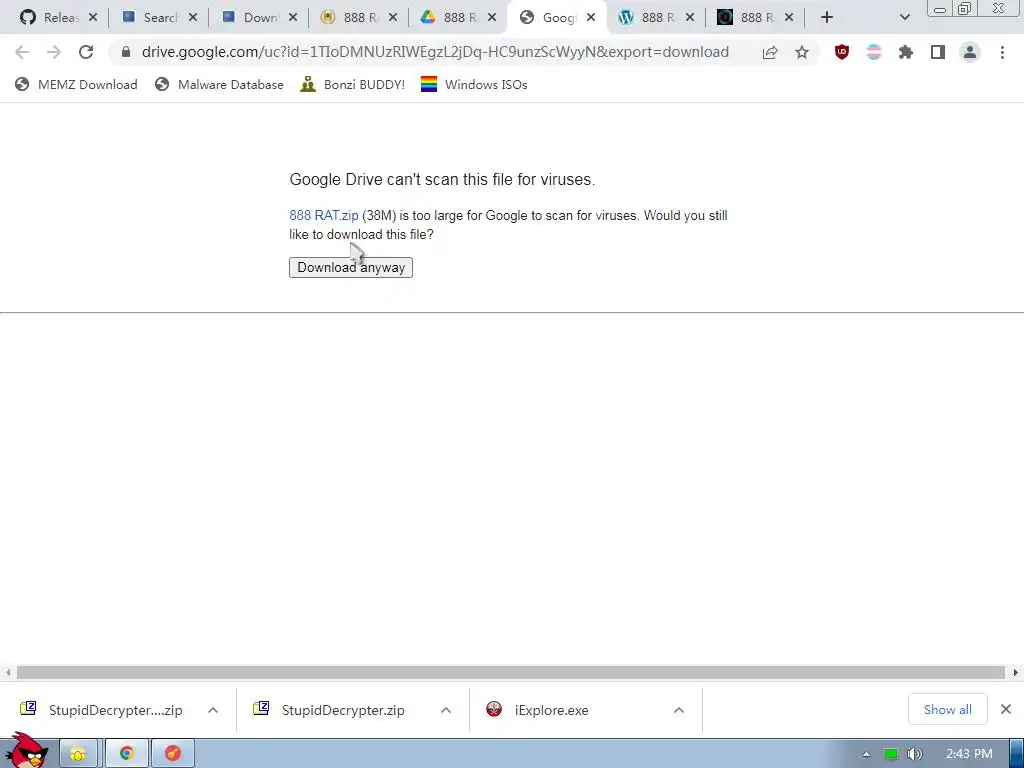Expand options for iExplore.exe download
Viewport: 1024px width, 768px height.
pos(679,710)
